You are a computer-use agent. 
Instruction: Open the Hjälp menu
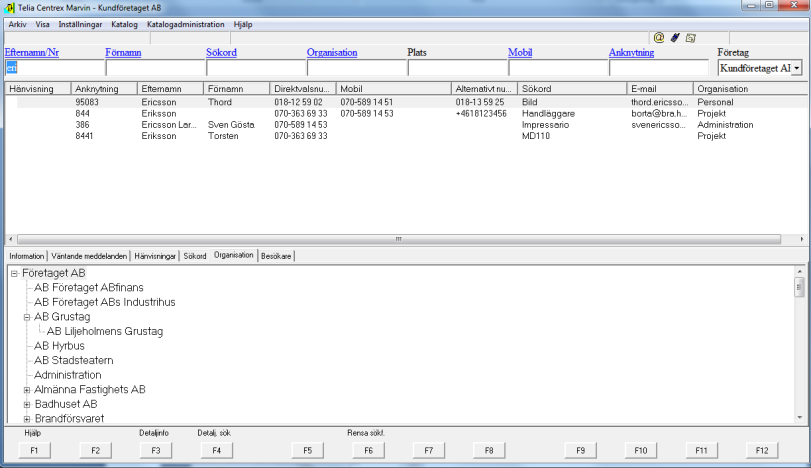[243, 24]
